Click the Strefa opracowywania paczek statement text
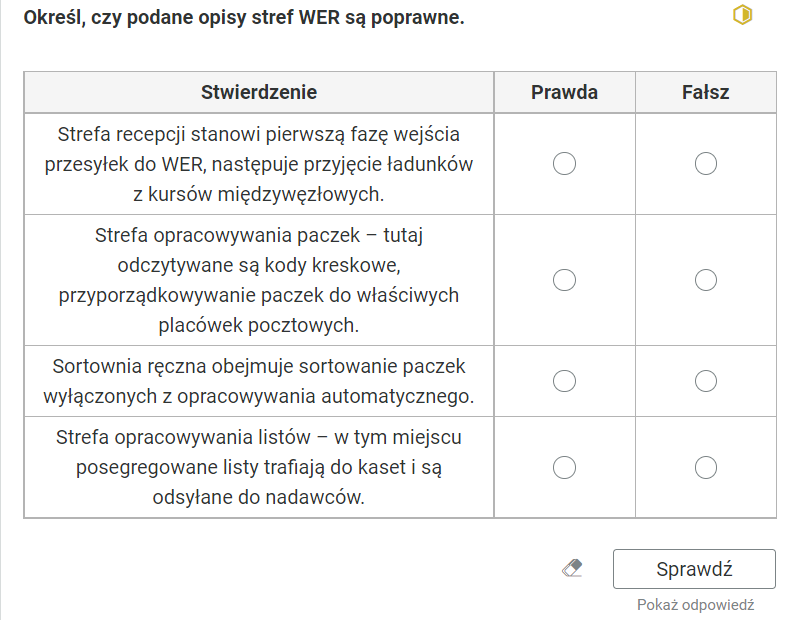 (x=259, y=280)
